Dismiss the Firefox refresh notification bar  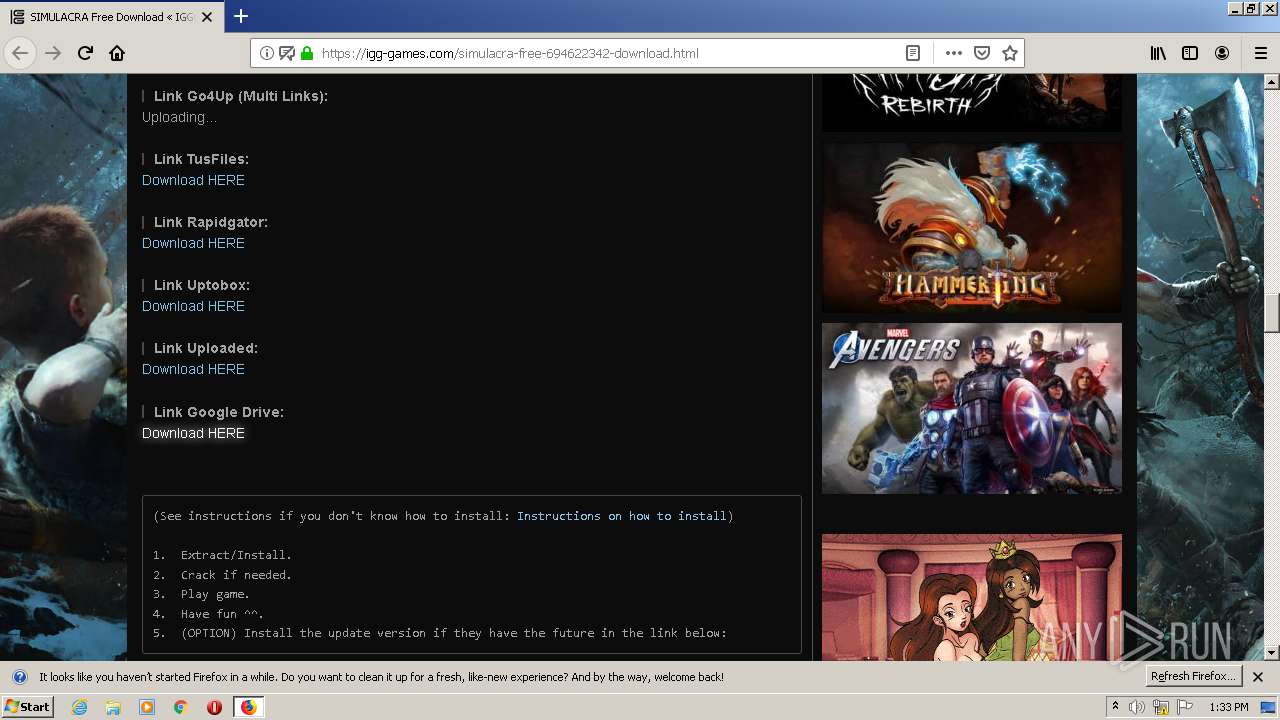pyautogui.click(x=1258, y=677)
